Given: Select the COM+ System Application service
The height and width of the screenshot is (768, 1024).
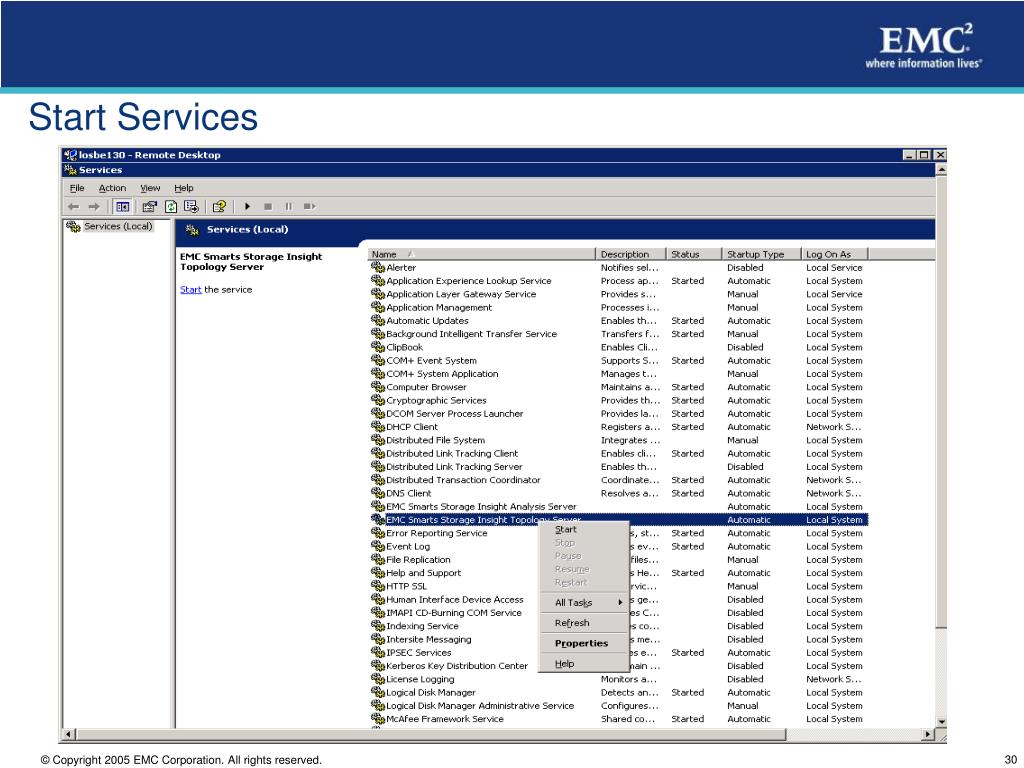Looking at the screenshot, I should tap(618, 374).
